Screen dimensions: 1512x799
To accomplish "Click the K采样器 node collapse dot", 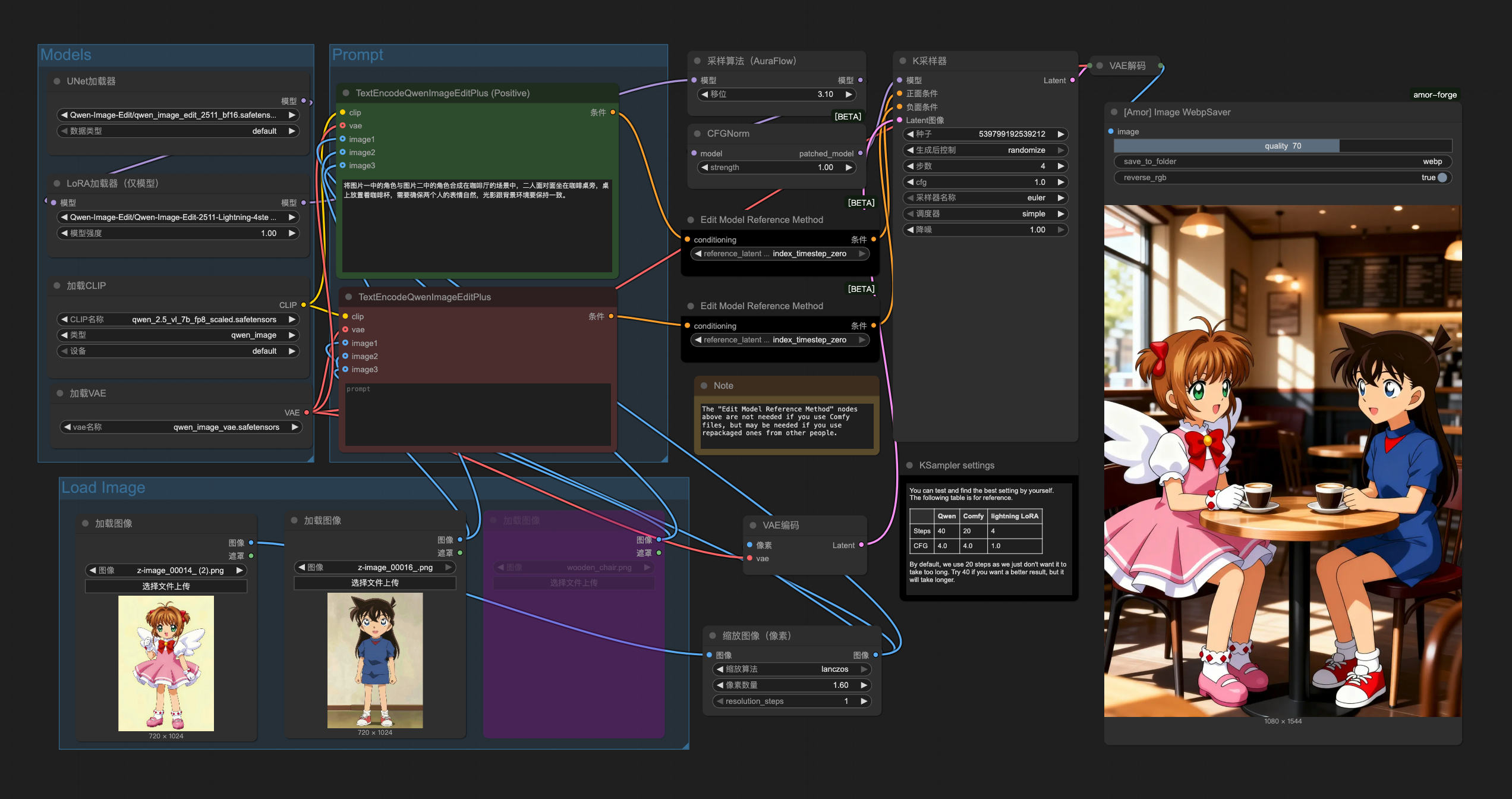I will (903, 61).
